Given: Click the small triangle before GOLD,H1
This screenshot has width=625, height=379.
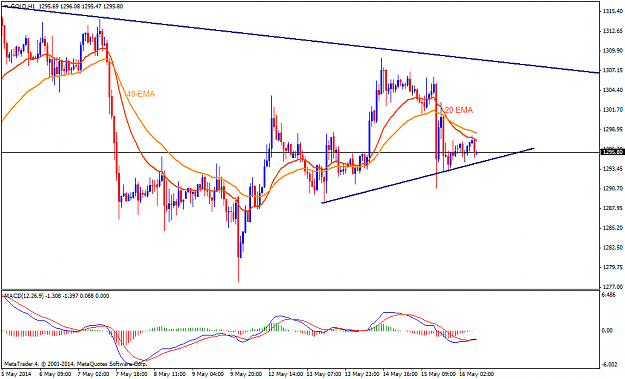Looking at the screenshot, I should 5,7.
